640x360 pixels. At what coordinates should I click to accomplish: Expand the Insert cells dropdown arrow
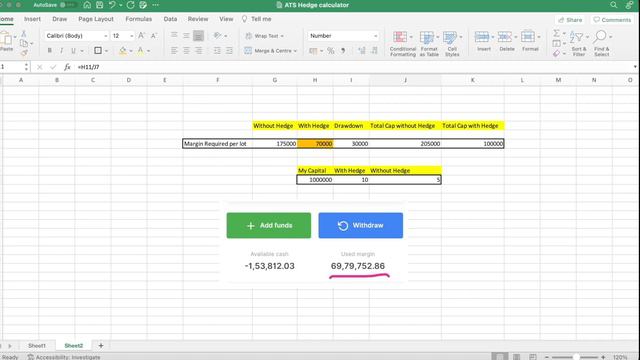tap(493, 37)
